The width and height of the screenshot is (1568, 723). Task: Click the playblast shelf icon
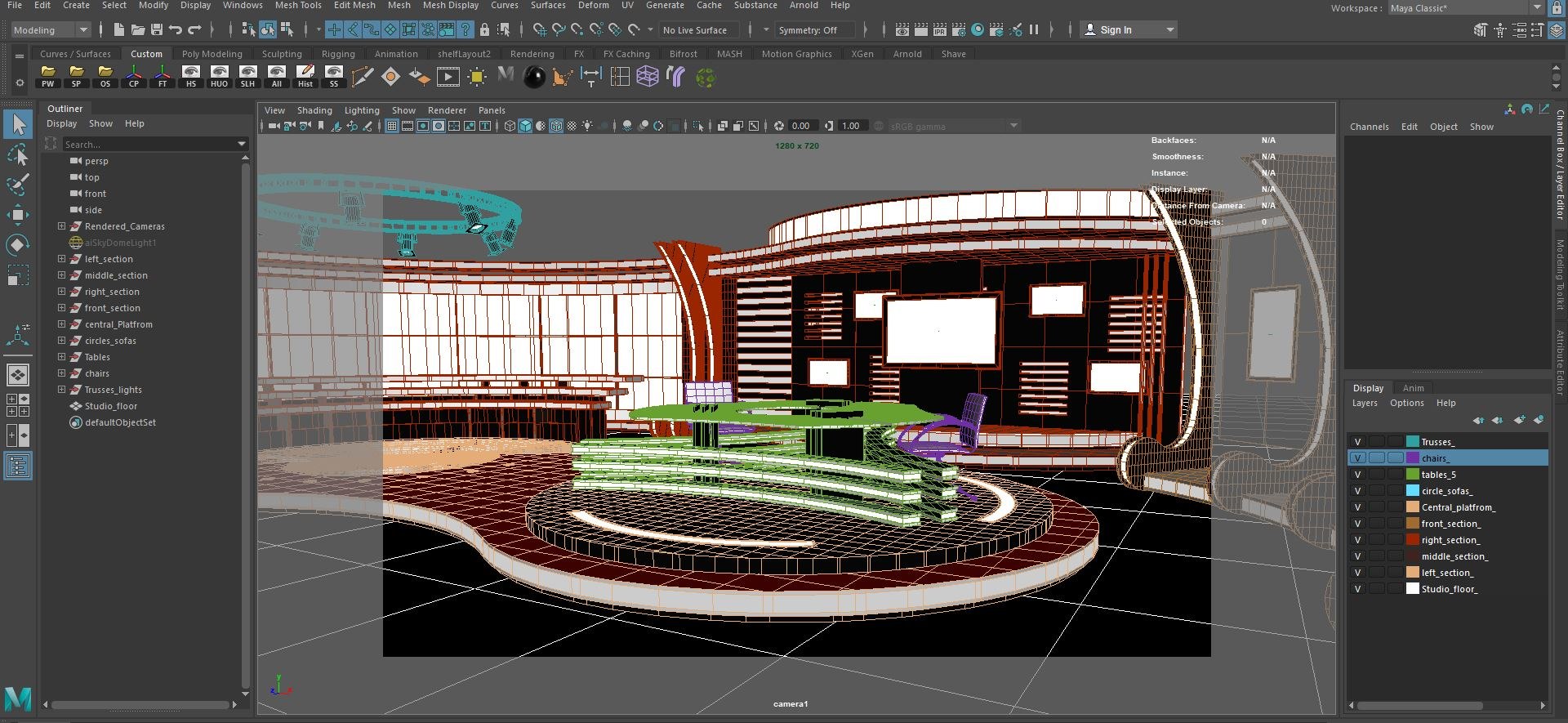point(448,77)
